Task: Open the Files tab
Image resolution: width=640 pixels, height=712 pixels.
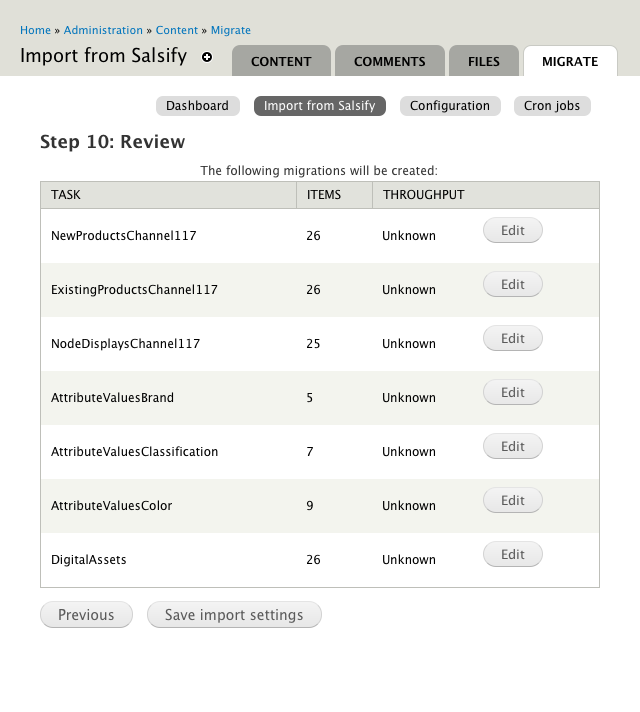Action: tap(484, 61)
